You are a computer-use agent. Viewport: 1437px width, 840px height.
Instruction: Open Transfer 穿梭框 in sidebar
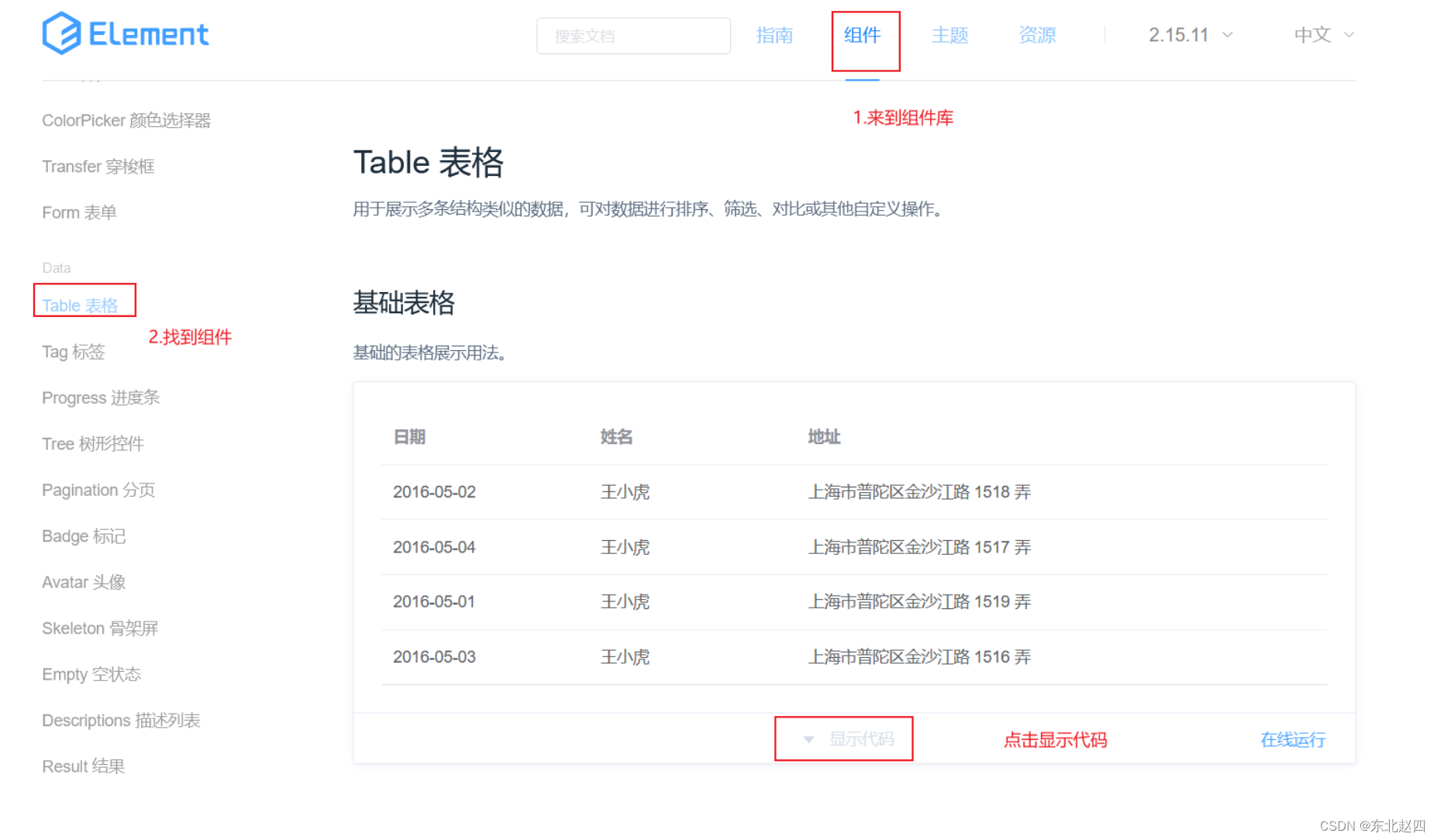pyautogui.click(x=98, y=167)
